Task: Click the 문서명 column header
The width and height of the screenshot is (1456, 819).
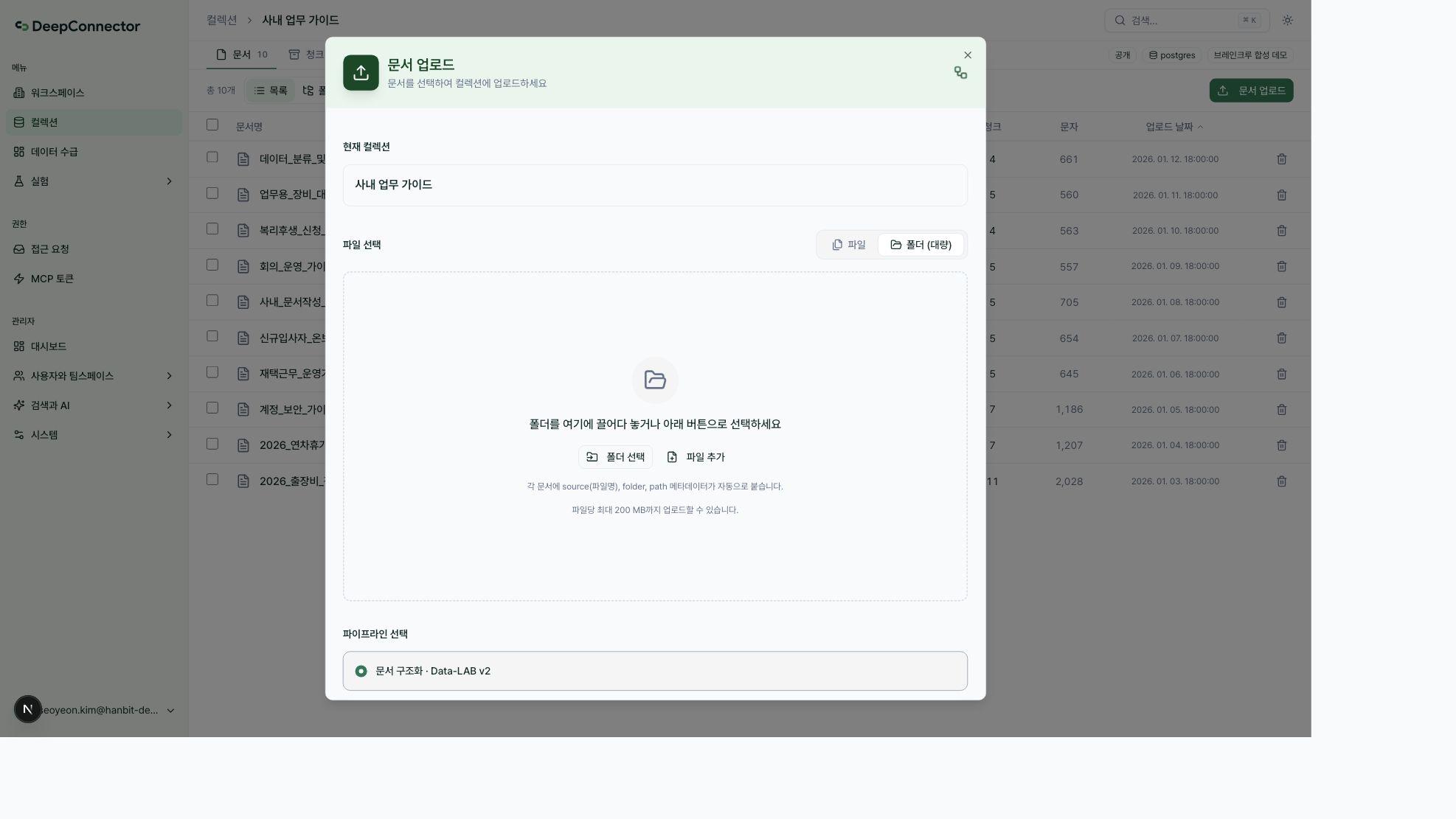Action: 249,127
